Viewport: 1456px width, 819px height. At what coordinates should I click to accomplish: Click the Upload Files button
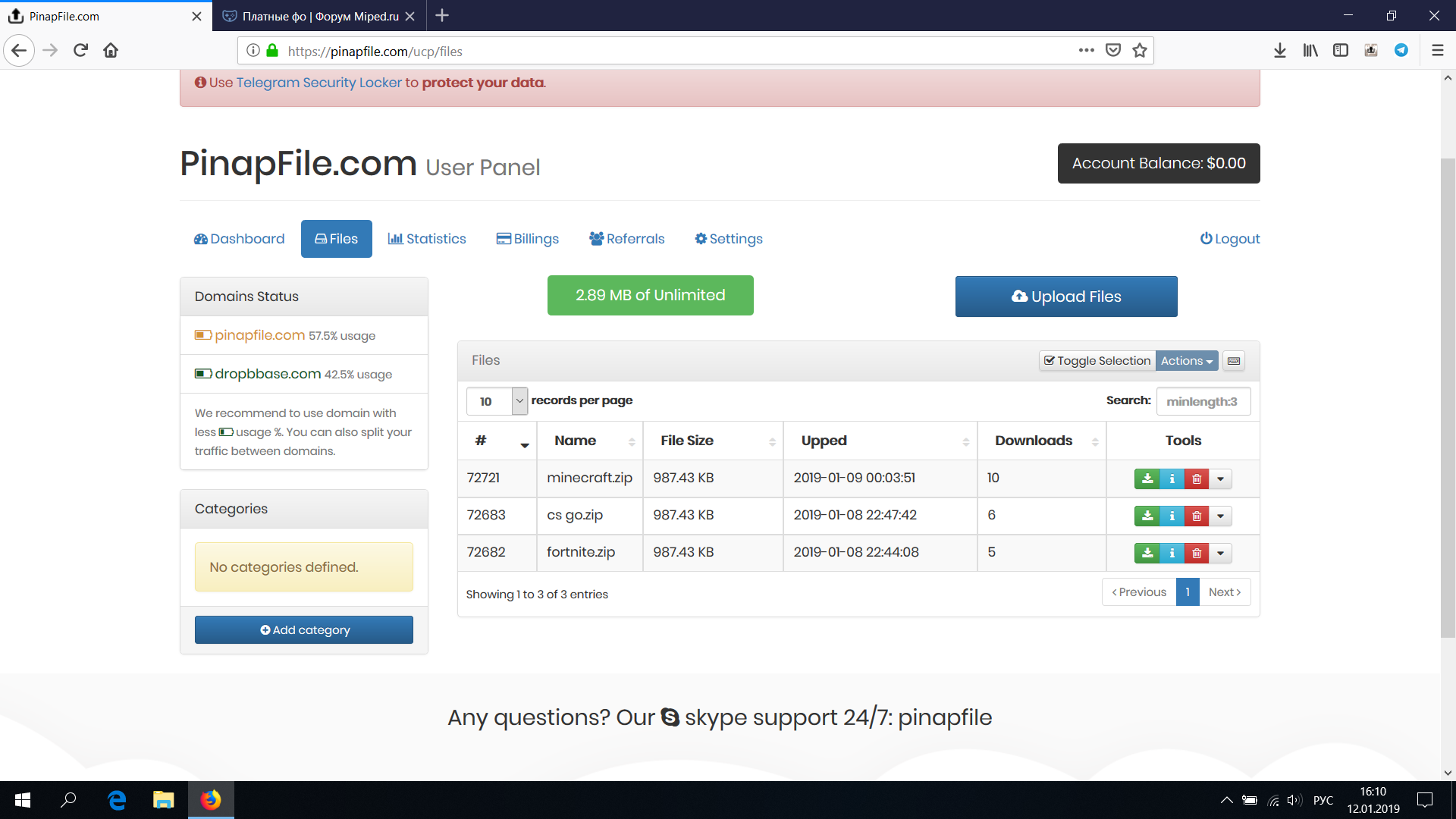coord(1066,297)
